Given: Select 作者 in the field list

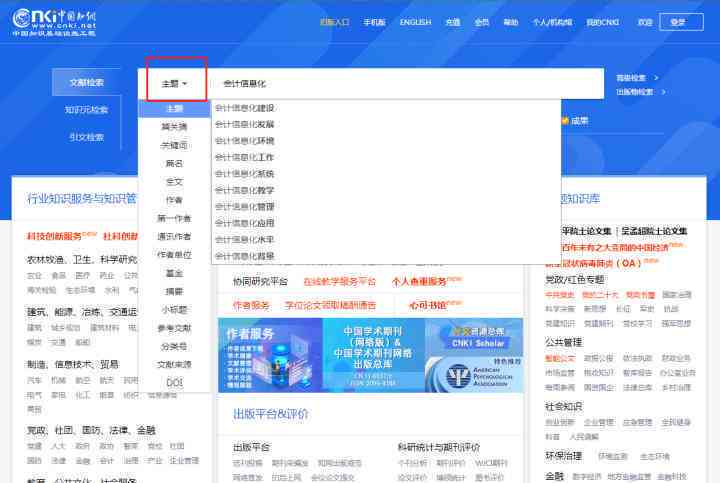Looking at the screenshot, I should tap(174, 200).
